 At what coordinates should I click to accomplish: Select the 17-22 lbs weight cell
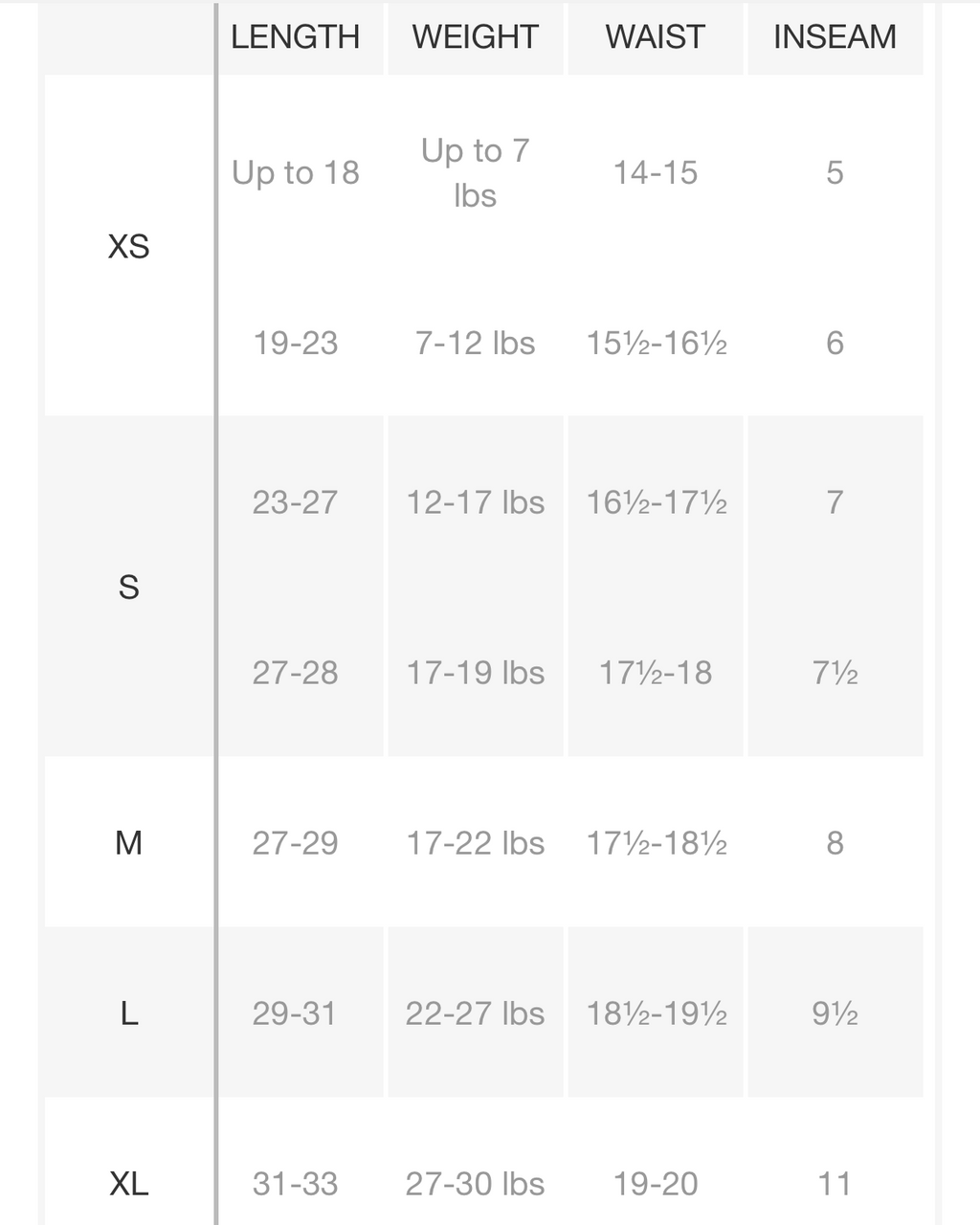pos(475,842)
